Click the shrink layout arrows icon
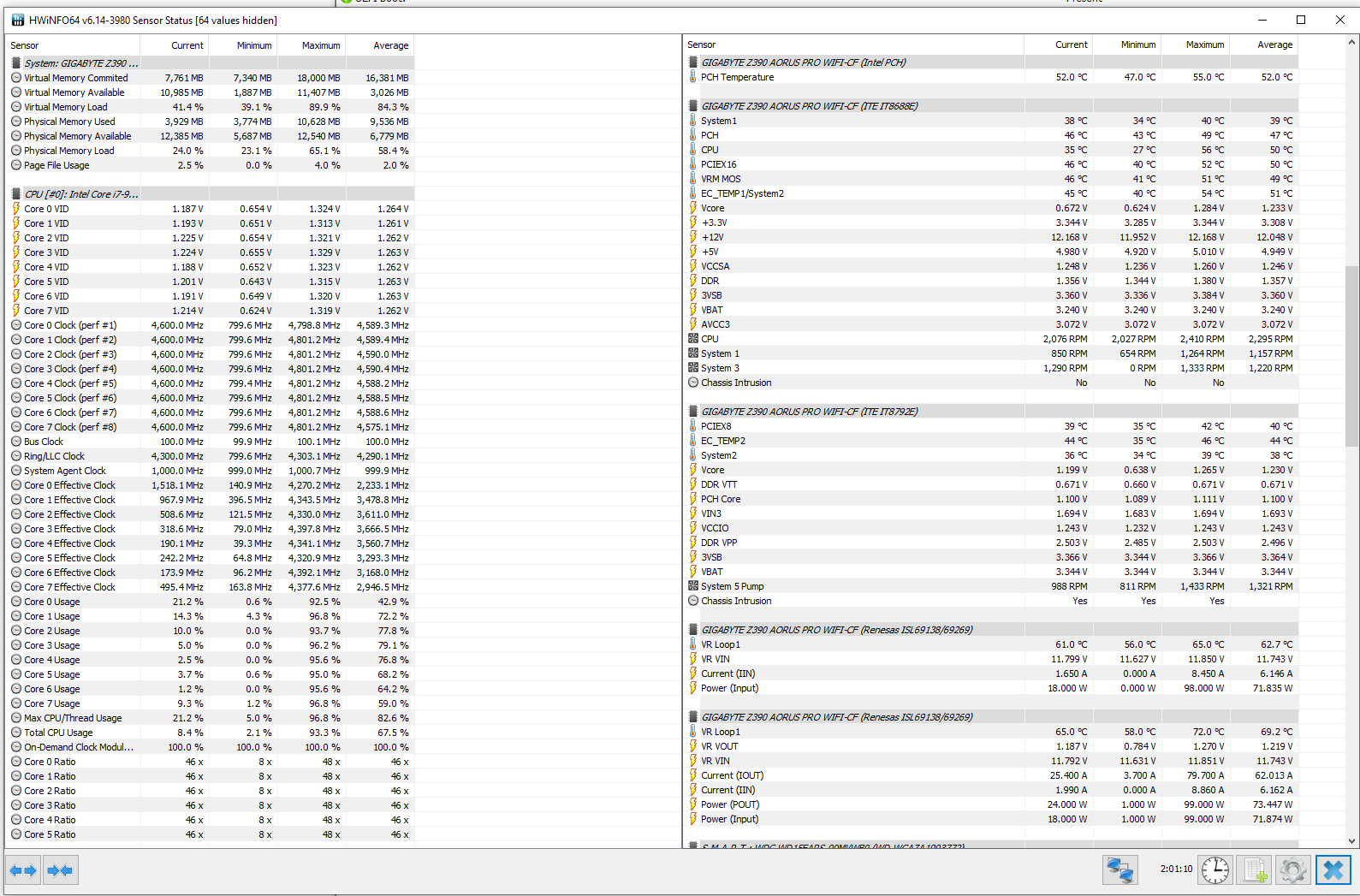Screen dimensions: 1360x896 [60, 870]
